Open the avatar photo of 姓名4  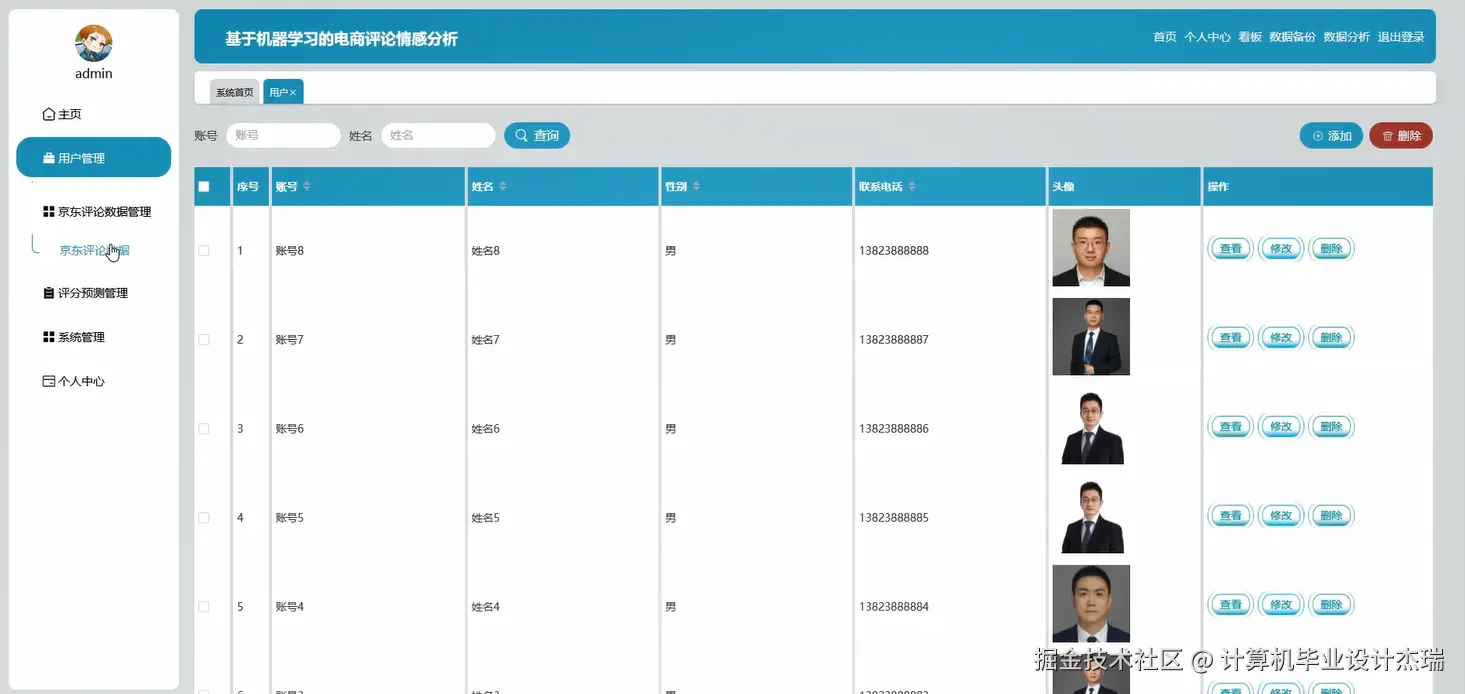[1091, 604]
